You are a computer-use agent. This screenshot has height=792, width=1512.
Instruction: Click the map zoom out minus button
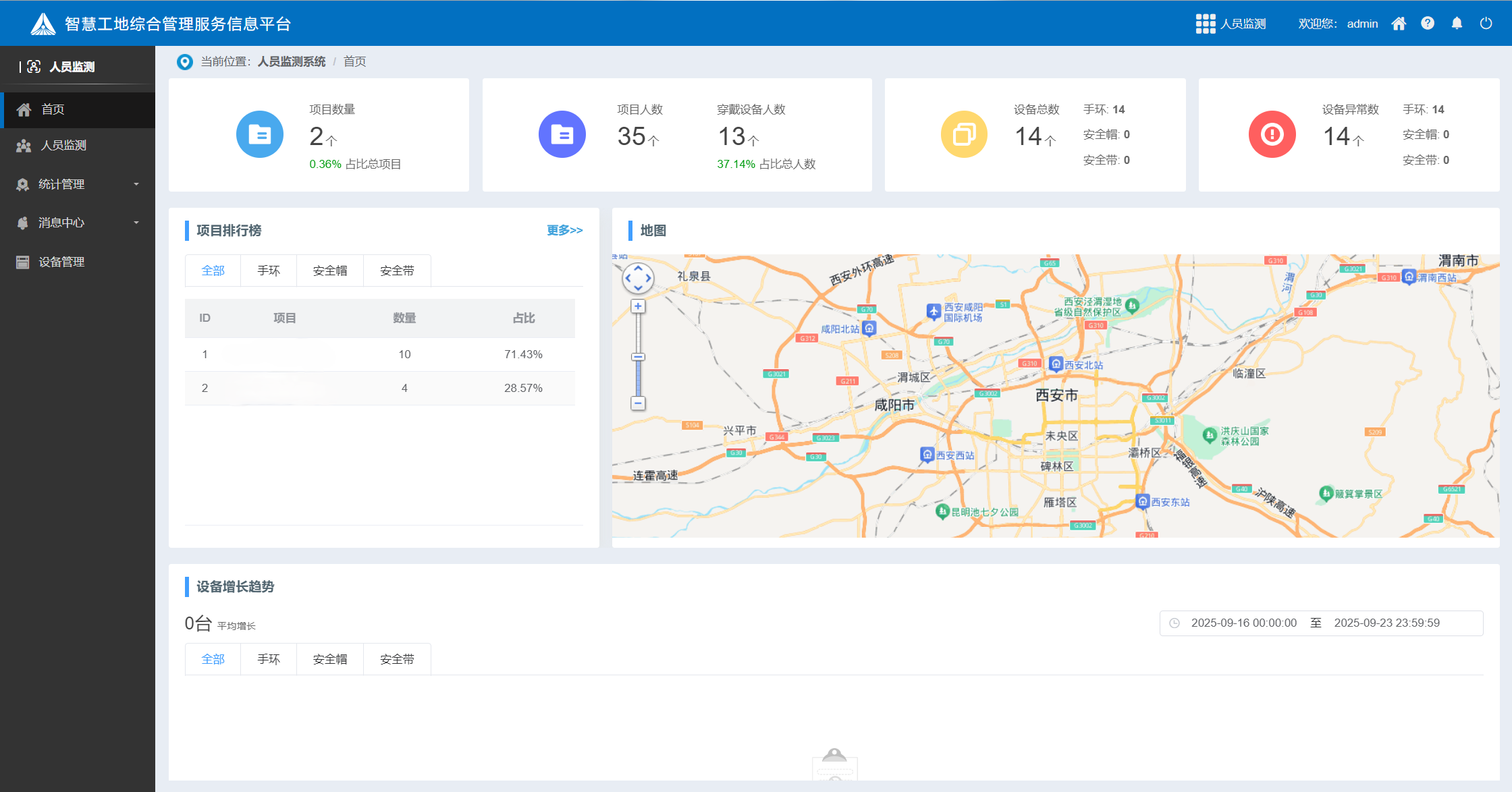point(638,403)
